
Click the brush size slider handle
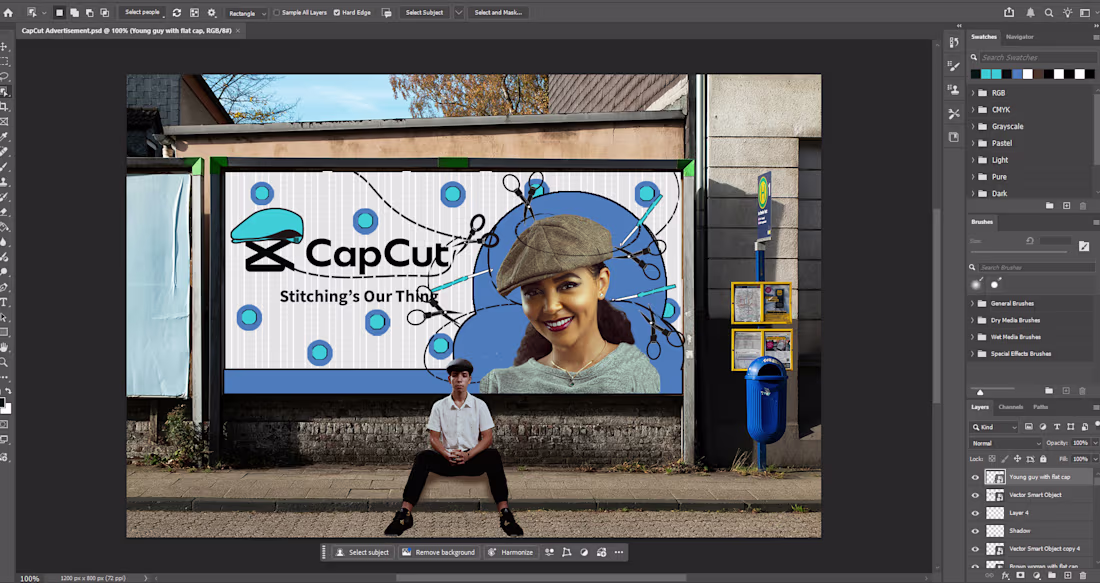tap(980, 392)
